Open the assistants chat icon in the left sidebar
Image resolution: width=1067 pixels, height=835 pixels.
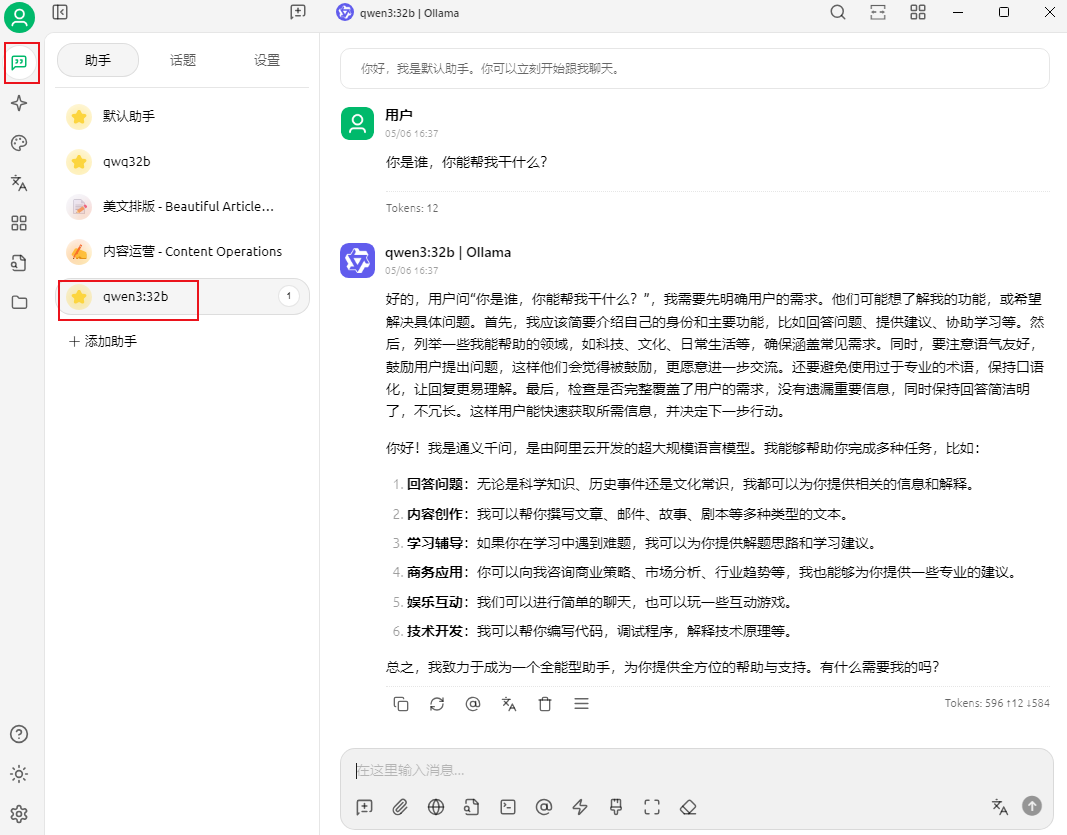click(19, 63)
